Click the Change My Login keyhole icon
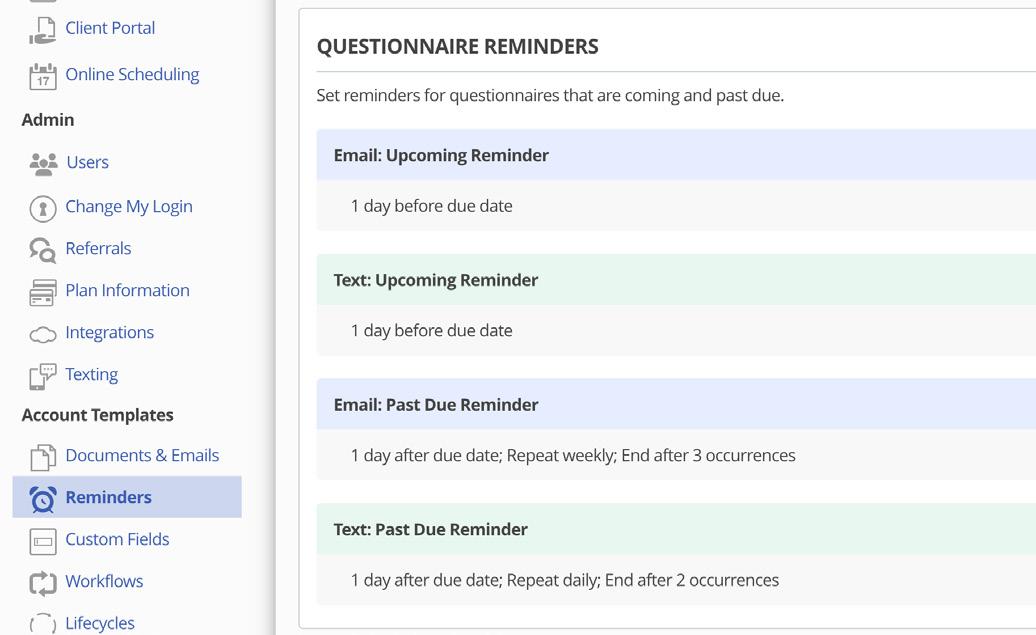 pyautogui.click(x=42, y=208)
